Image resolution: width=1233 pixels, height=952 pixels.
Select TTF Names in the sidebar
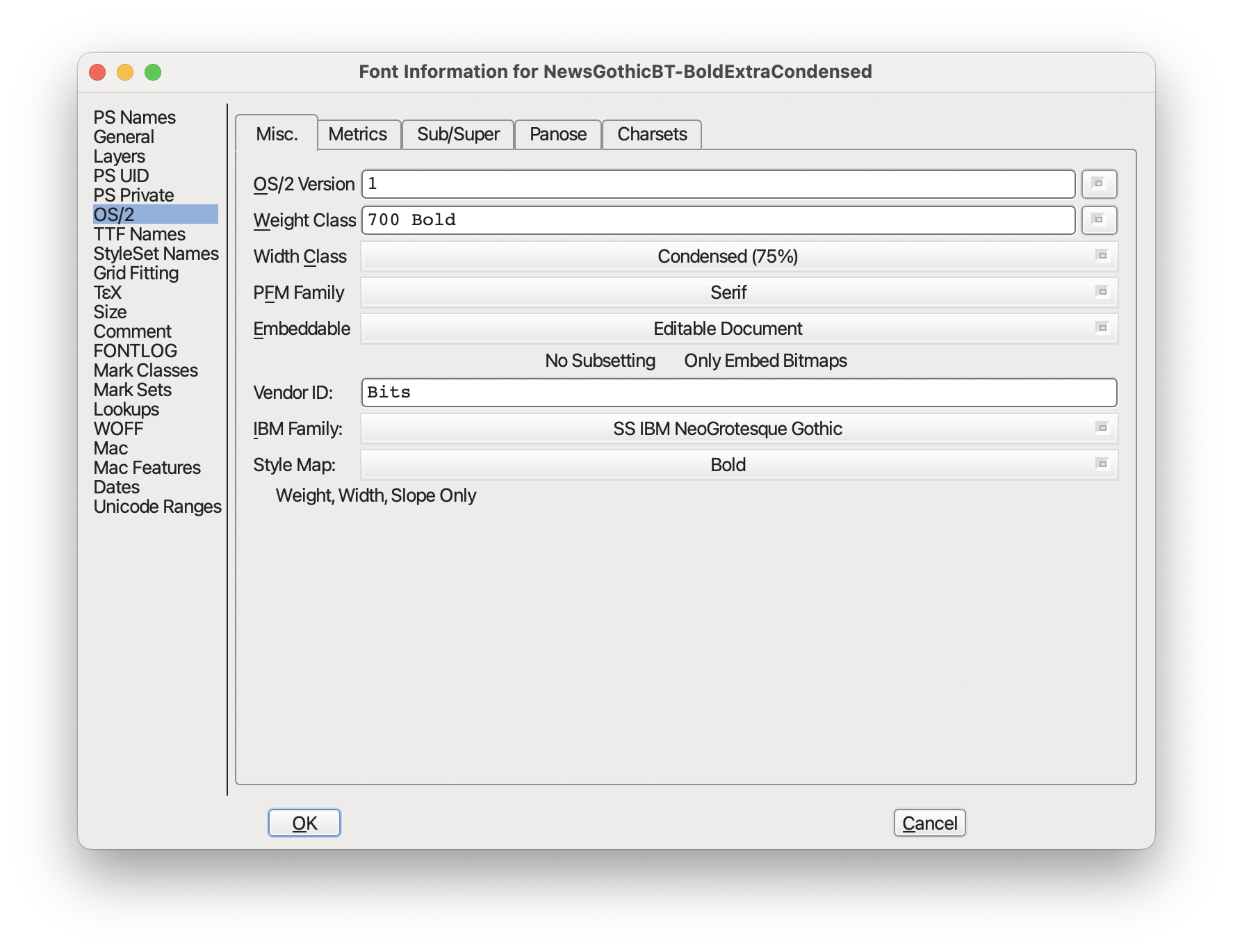[x=140, y=234]
